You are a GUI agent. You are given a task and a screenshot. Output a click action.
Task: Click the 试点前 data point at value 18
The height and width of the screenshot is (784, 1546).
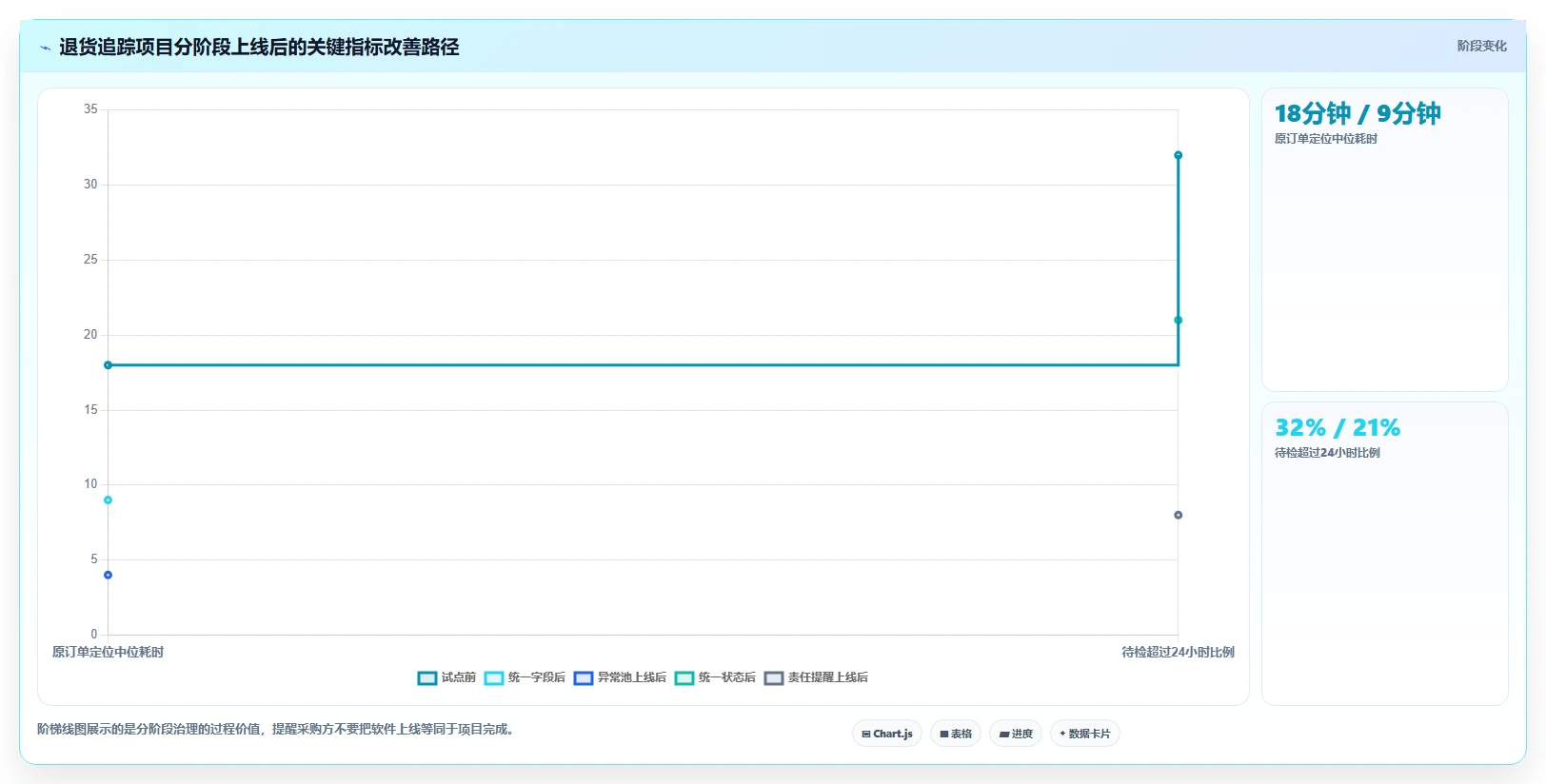tap(108, 365)
